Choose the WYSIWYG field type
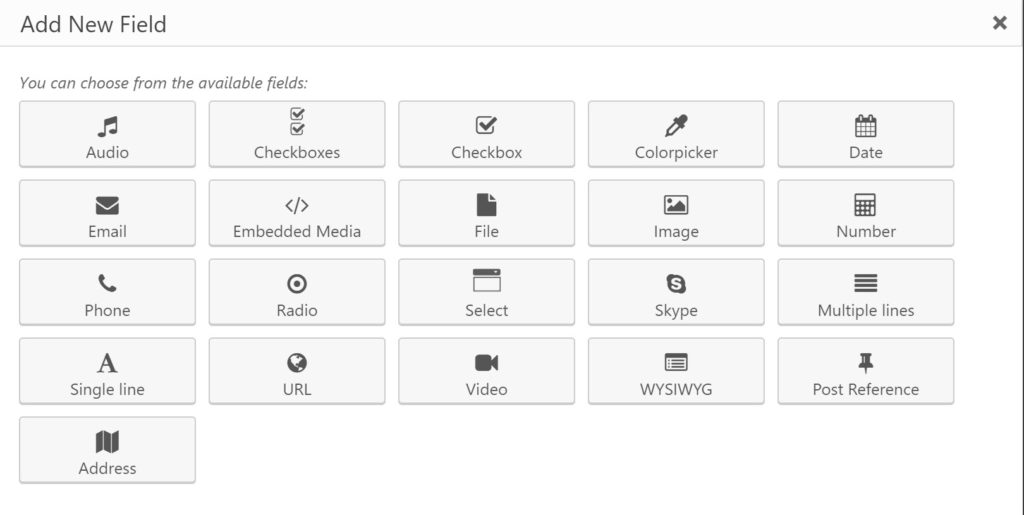This screenshot has height=515, width=1024. pyautogui.click(x=676, y=371)
